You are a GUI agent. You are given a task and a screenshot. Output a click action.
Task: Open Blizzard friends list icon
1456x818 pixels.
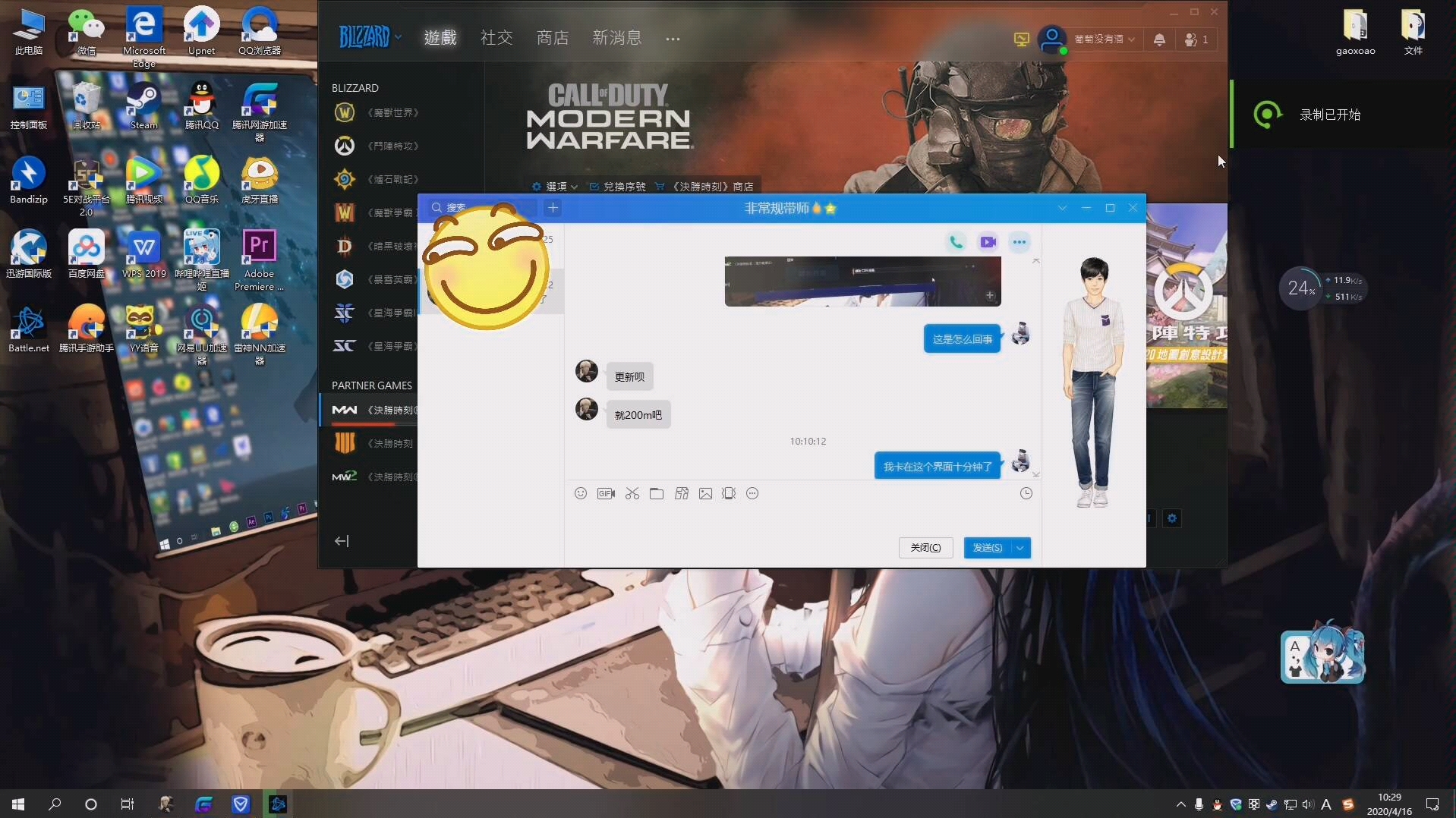coord(1196,39)
